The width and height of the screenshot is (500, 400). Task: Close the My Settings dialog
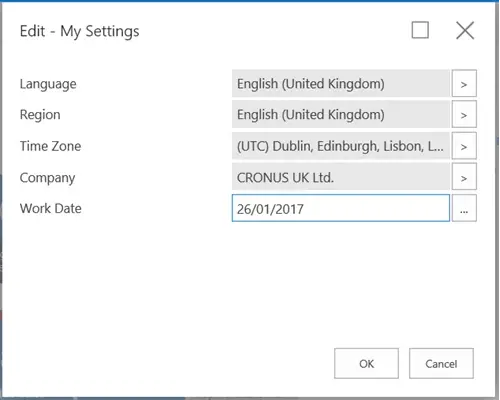(465, 30)
